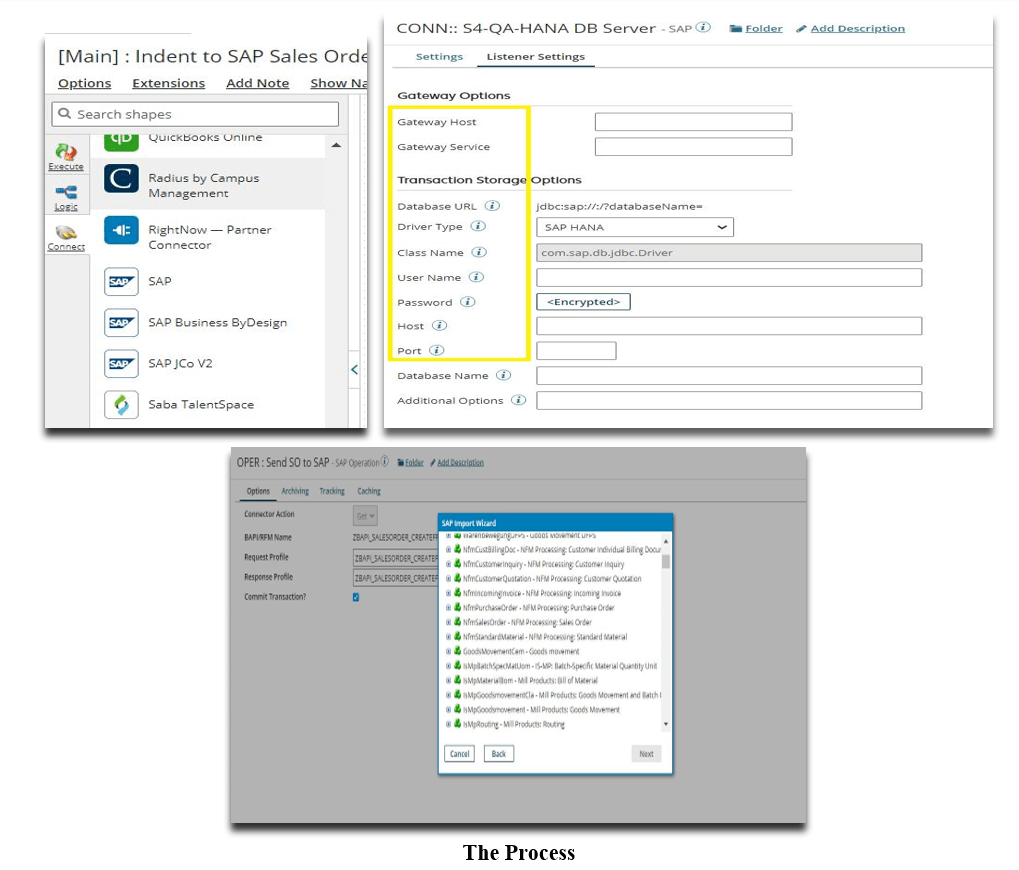This screenshot has height=870, width=1019.
Task: Click the Gateway Host input field
Action: coord(692,122)
